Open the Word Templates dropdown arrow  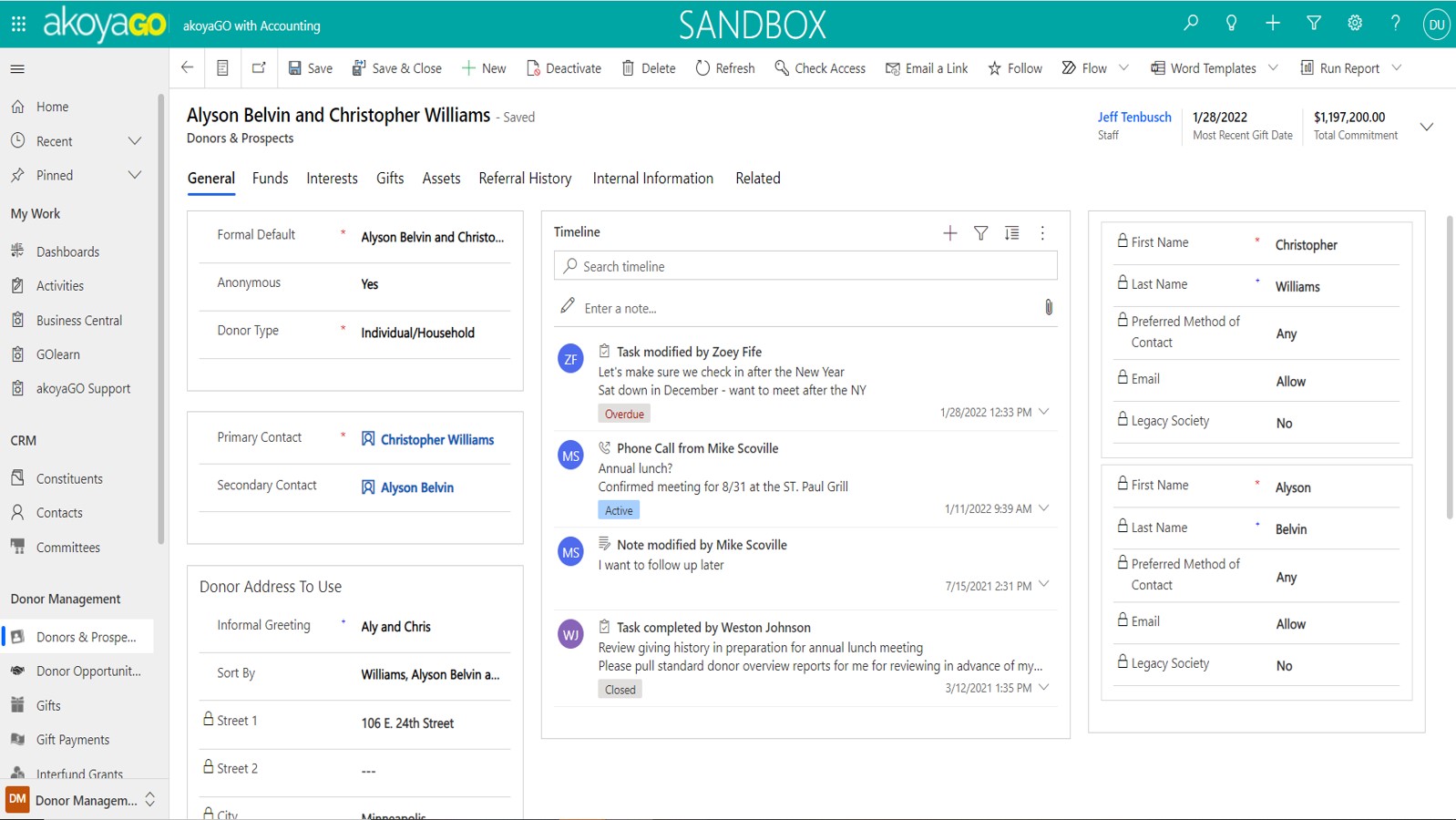(1273, 68)
